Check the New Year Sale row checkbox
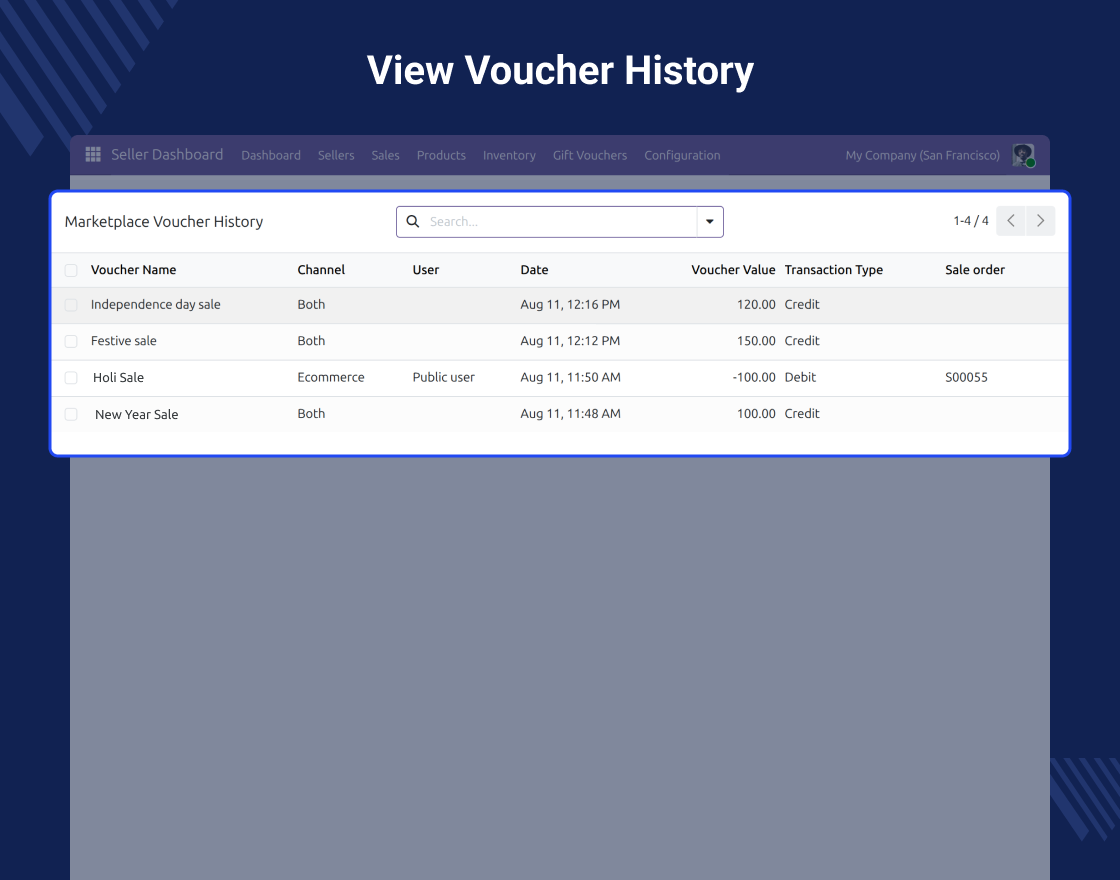The height and width of the screenshot is (880, 1120). [71, 414]
